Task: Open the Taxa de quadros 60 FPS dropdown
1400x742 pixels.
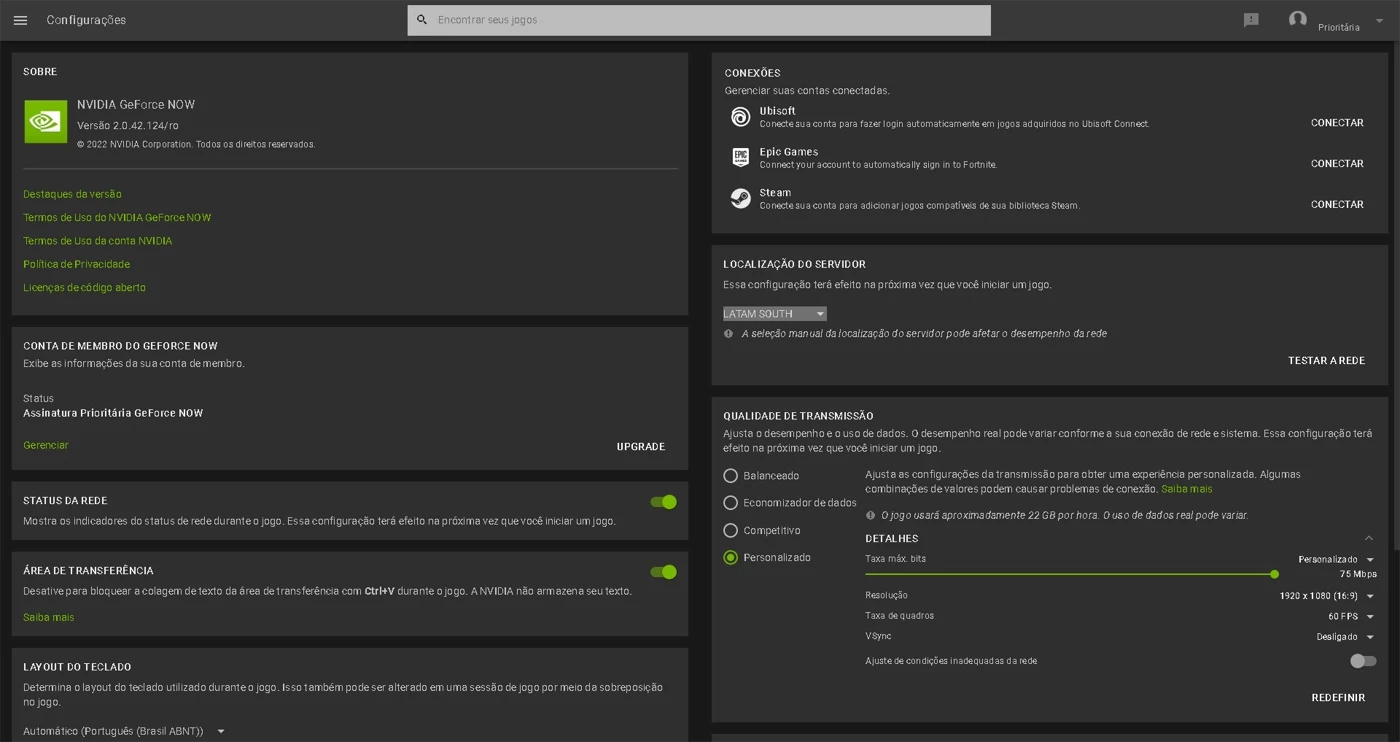Action: click(1351, 617)
